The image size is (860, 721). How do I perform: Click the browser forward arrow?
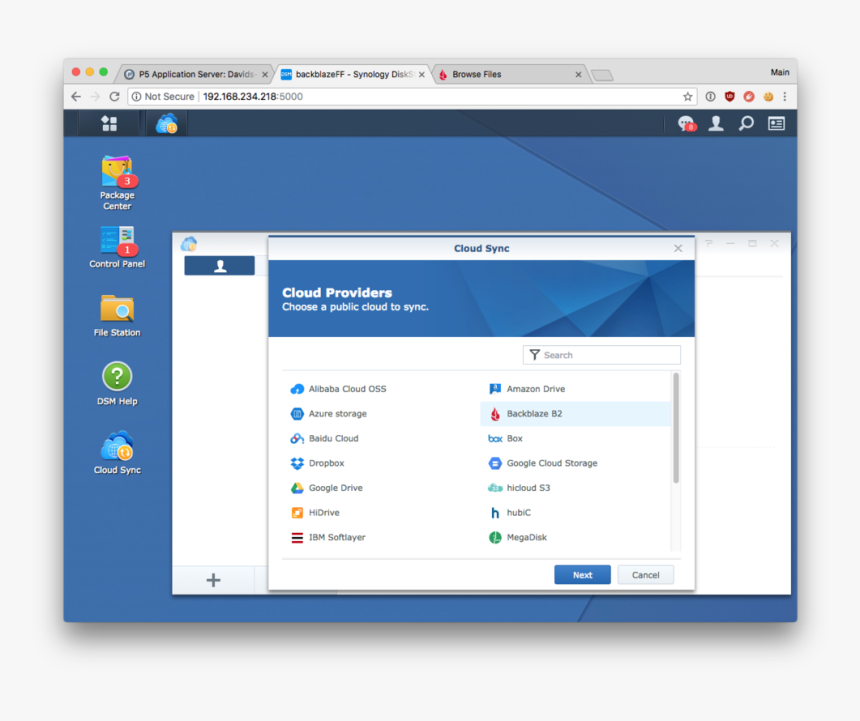(95, 96)
